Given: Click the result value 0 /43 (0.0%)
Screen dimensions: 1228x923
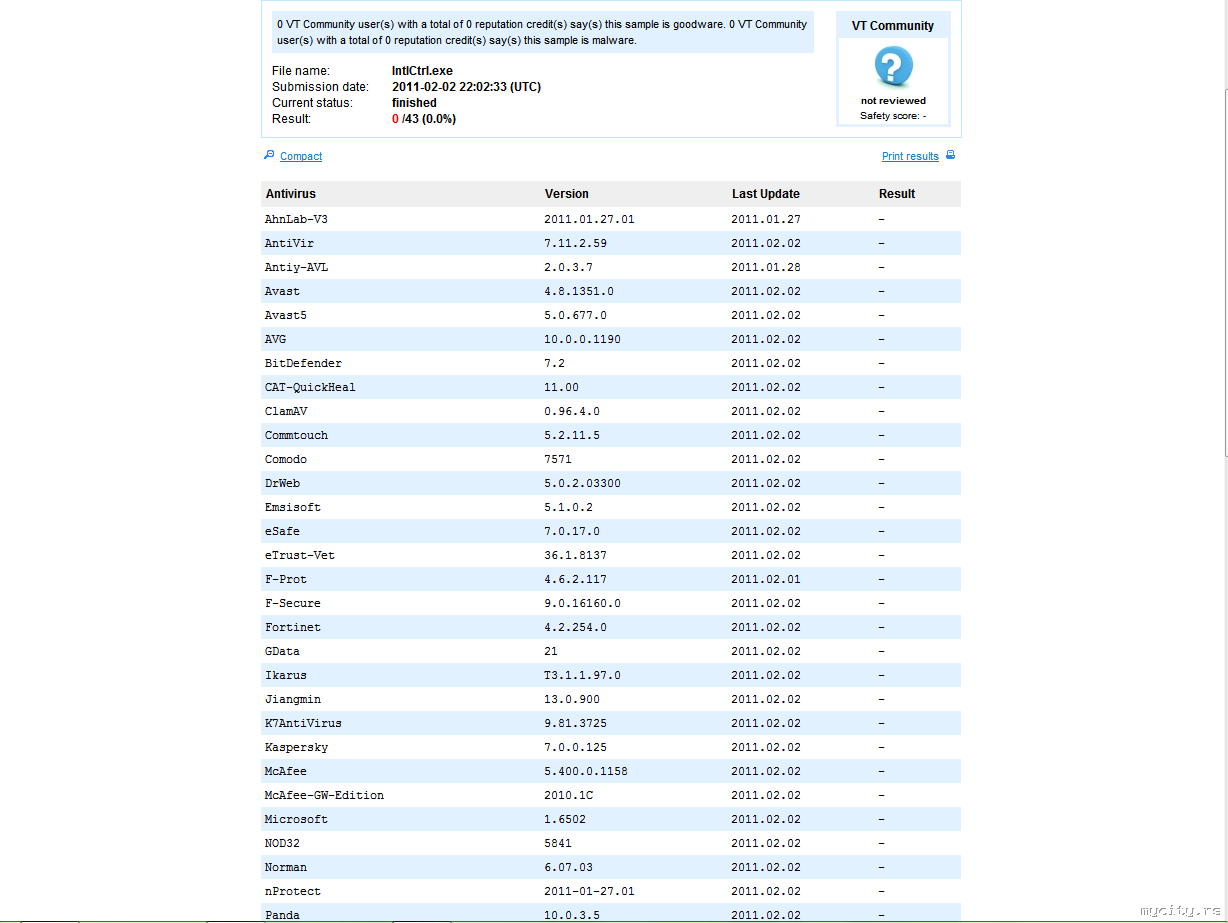Looking at the screenshot, I should [424, 119].
